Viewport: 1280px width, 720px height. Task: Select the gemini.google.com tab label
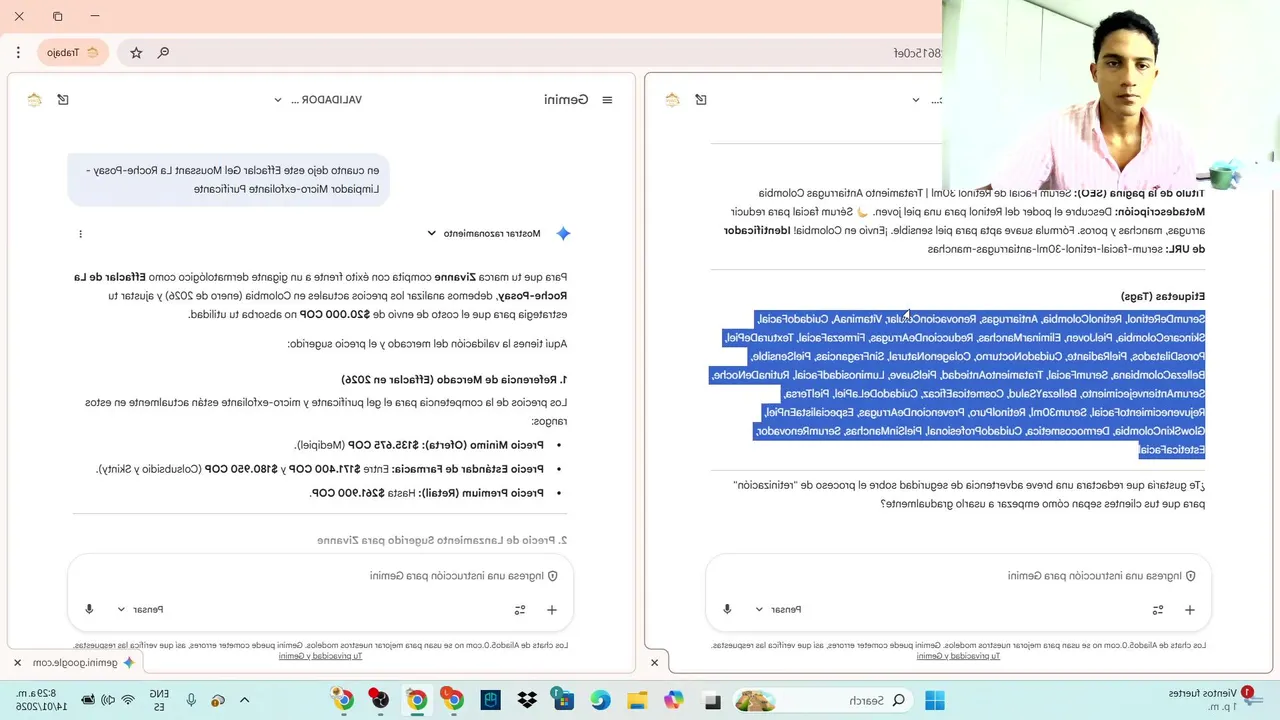pyautogui.click(x=76, y=663)
